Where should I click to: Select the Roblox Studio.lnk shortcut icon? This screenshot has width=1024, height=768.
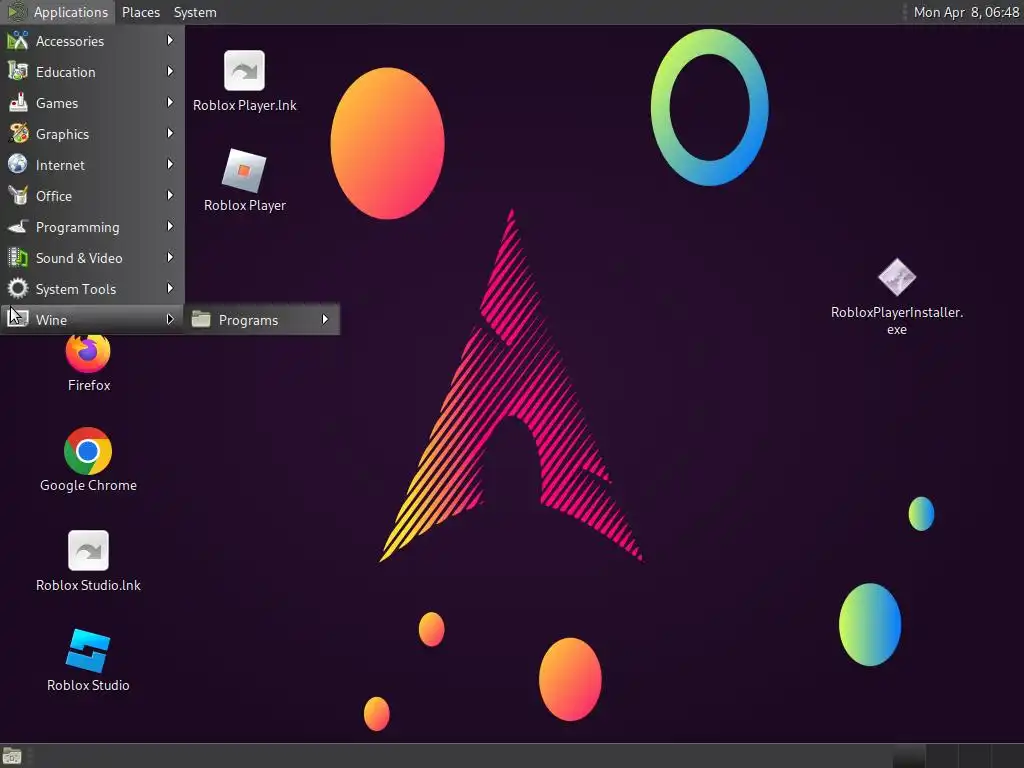[x=88, y=551]
